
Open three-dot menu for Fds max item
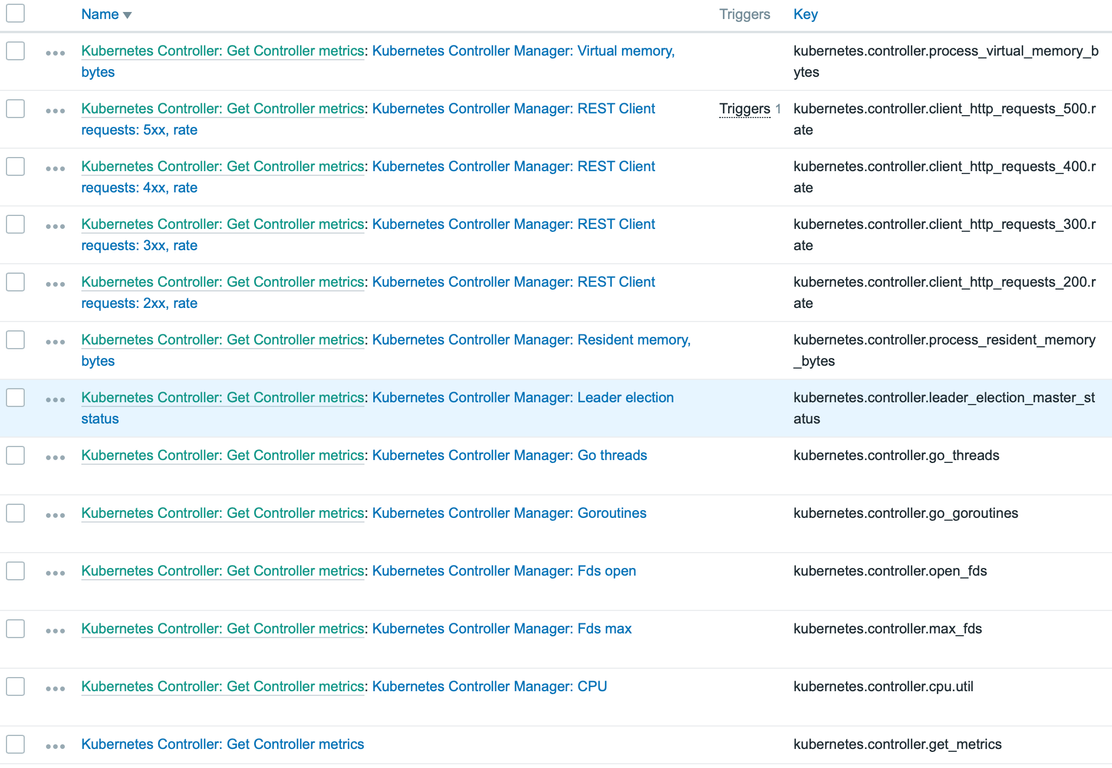click(55, 631)
